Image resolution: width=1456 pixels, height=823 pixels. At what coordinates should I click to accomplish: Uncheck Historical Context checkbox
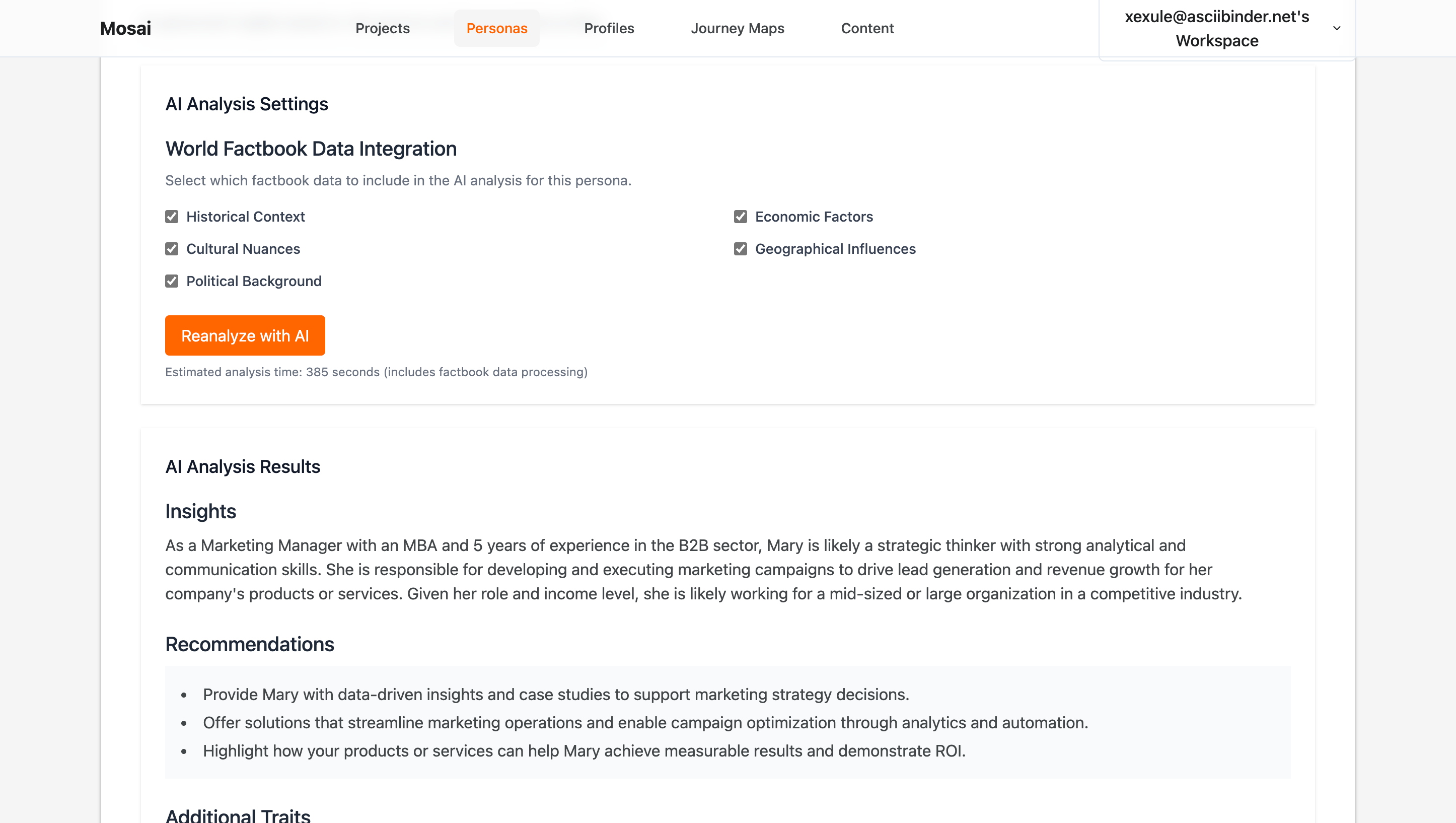tap(172, 217)
